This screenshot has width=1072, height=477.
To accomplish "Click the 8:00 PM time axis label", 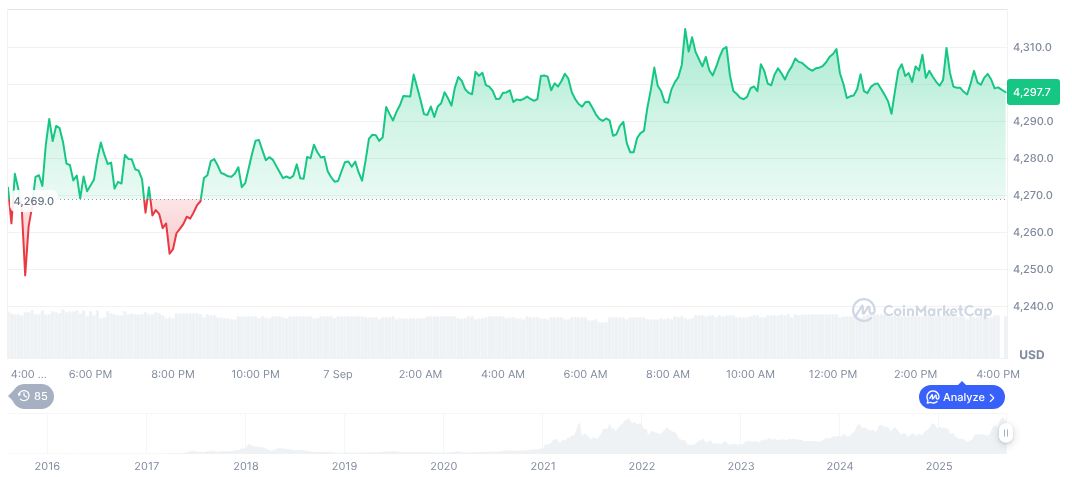I will (172, 374).
